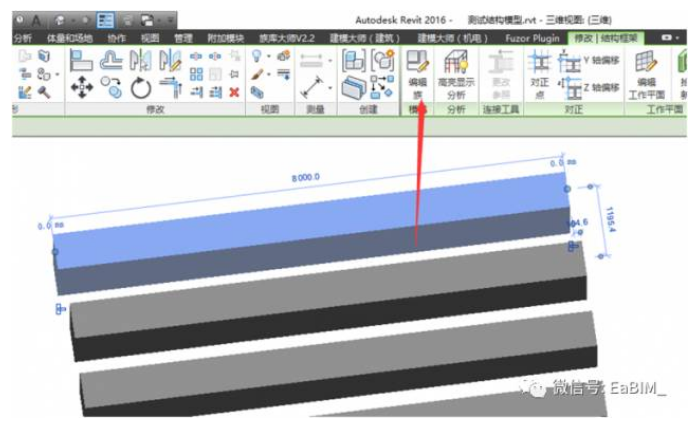
Task: Expand the Override Graphics dropdown arrow
Action: click(x=269, y=74)
